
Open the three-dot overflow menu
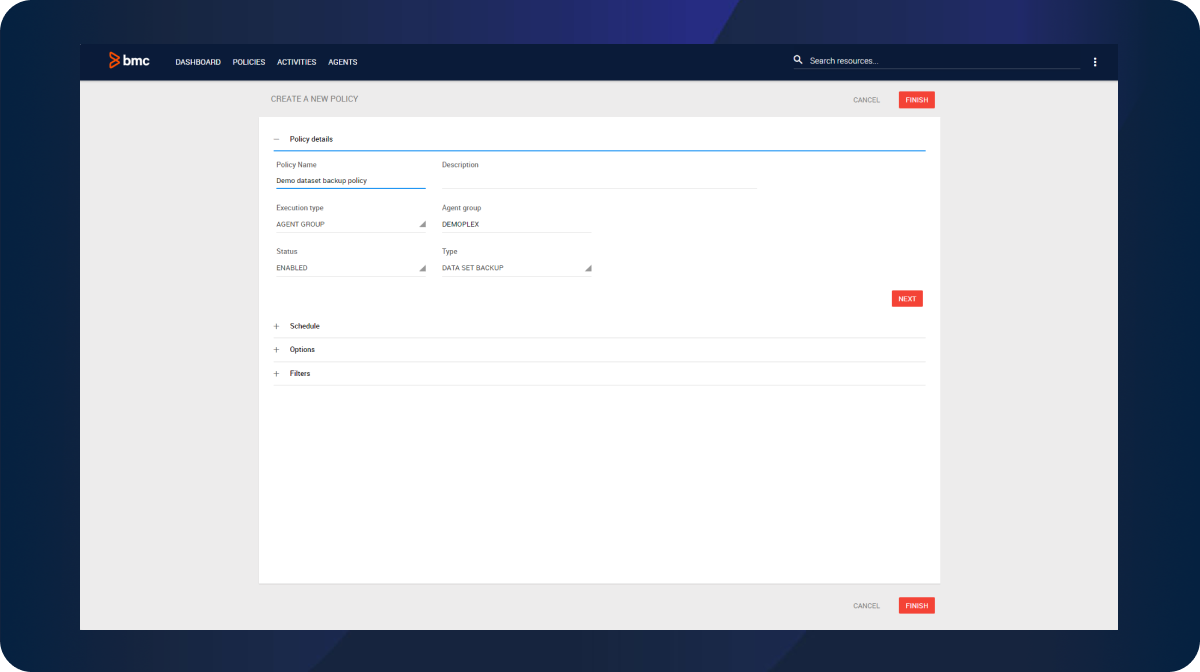pos(1095,62)
